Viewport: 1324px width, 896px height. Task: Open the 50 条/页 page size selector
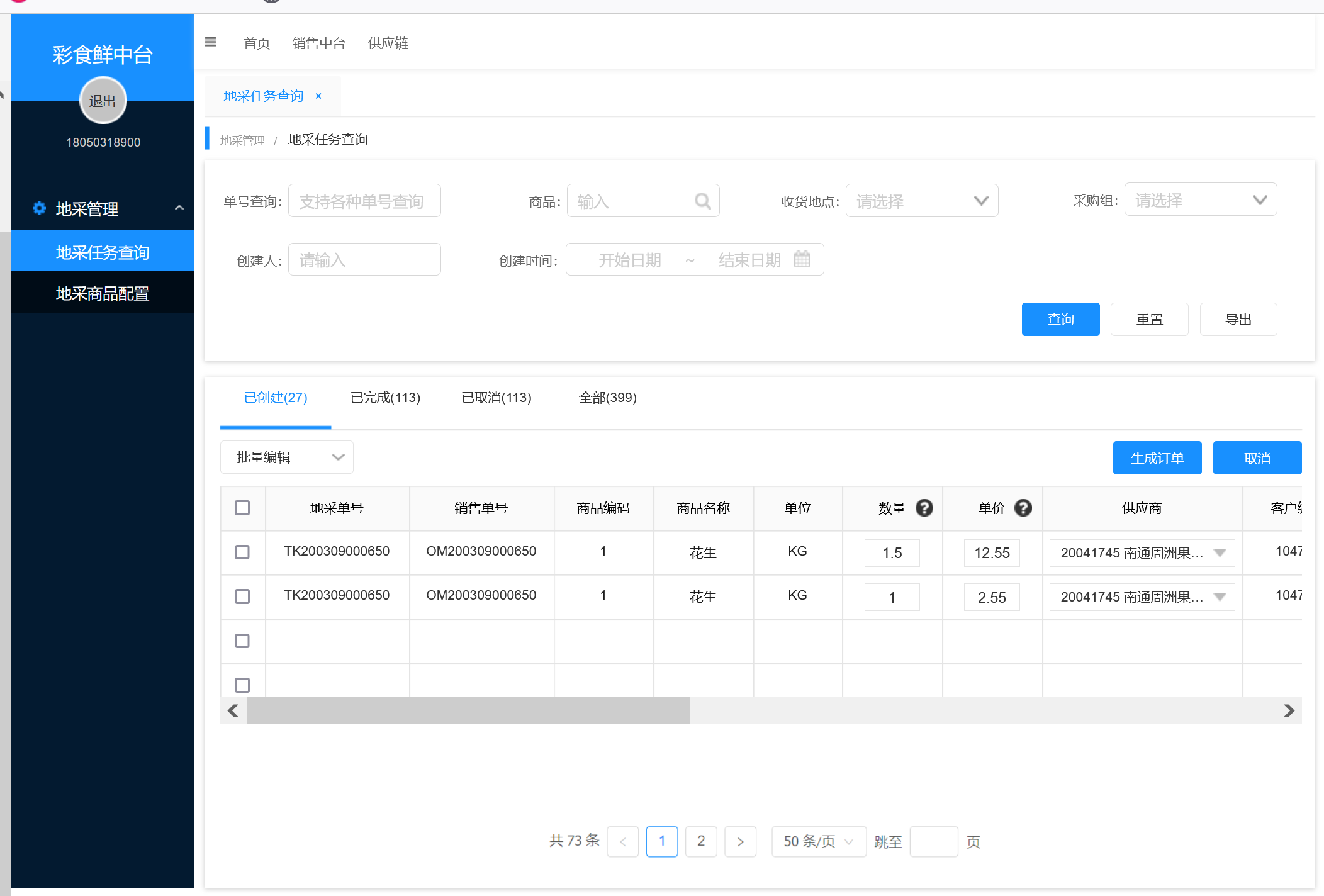point(819,841)
